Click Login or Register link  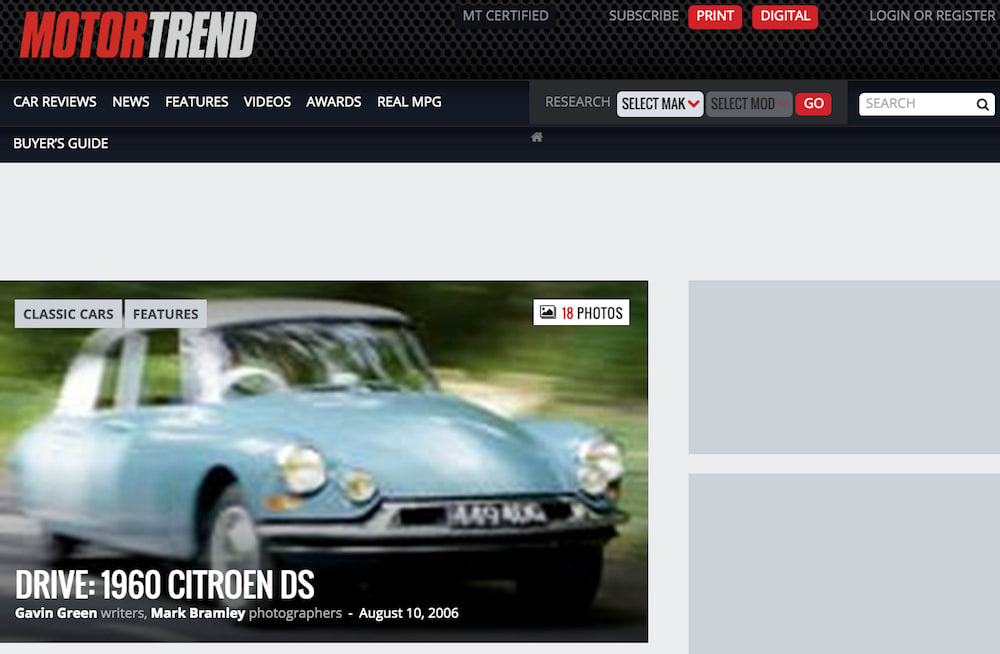[932, 16]
